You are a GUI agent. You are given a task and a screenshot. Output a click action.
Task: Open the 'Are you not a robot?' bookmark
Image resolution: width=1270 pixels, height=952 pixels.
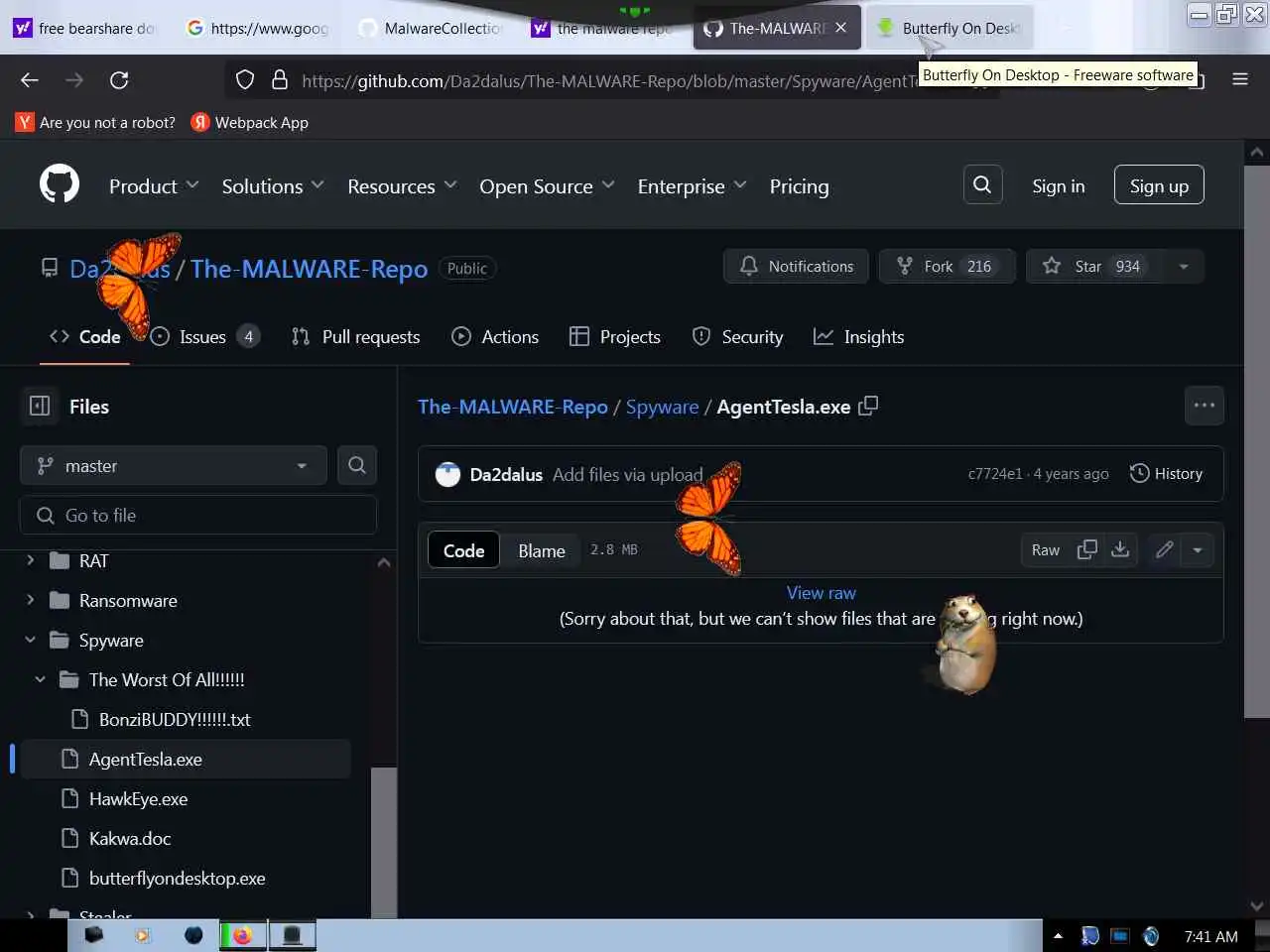(x=95, y=122)
